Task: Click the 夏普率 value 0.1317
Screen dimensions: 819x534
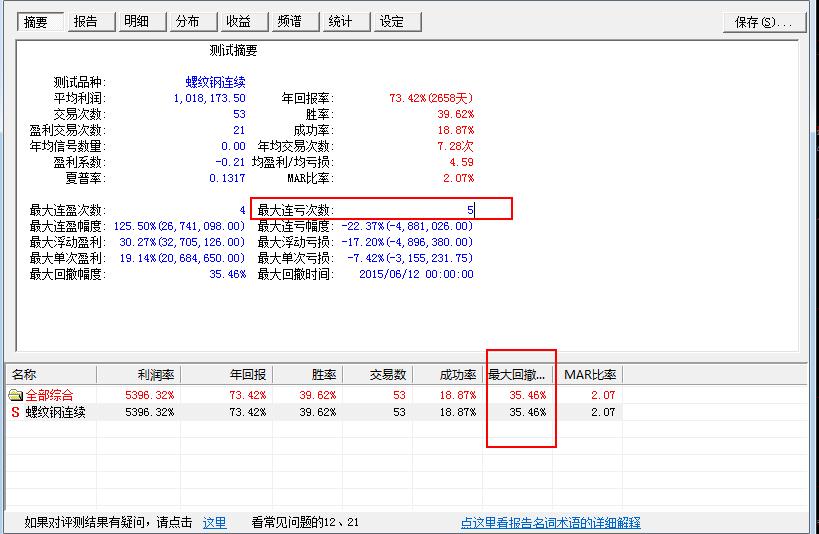Action: click(x=227, y=178)
